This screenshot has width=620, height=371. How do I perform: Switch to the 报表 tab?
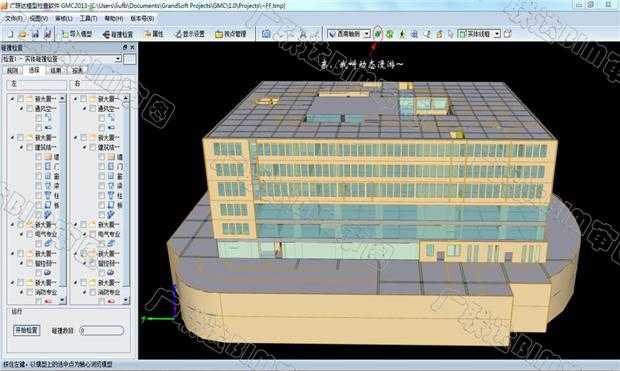[x=77, y=70]
